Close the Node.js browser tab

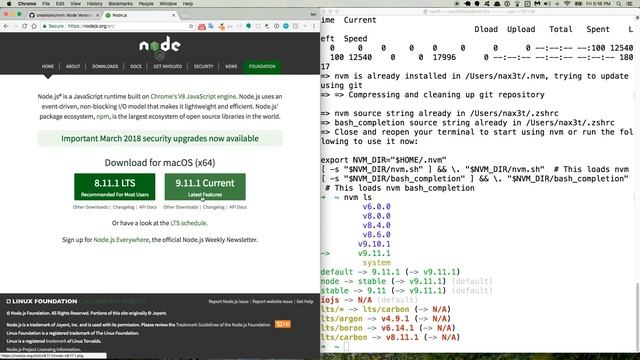(173, 15)
